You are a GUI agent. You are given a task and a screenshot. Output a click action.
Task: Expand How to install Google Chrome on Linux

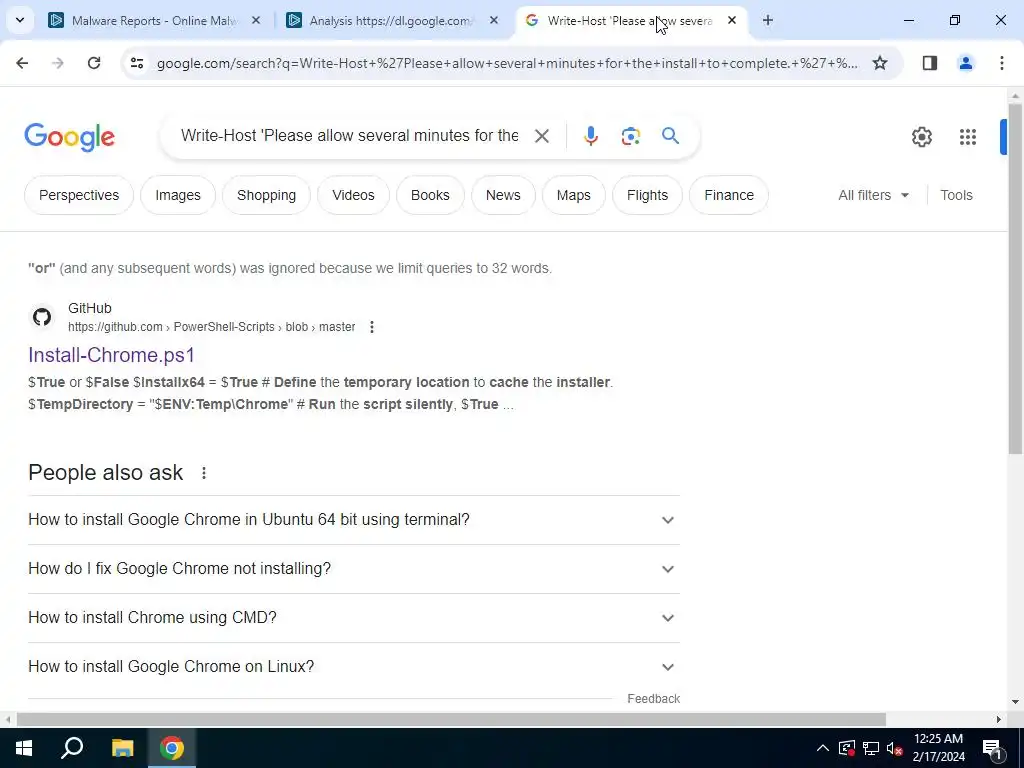354,667
